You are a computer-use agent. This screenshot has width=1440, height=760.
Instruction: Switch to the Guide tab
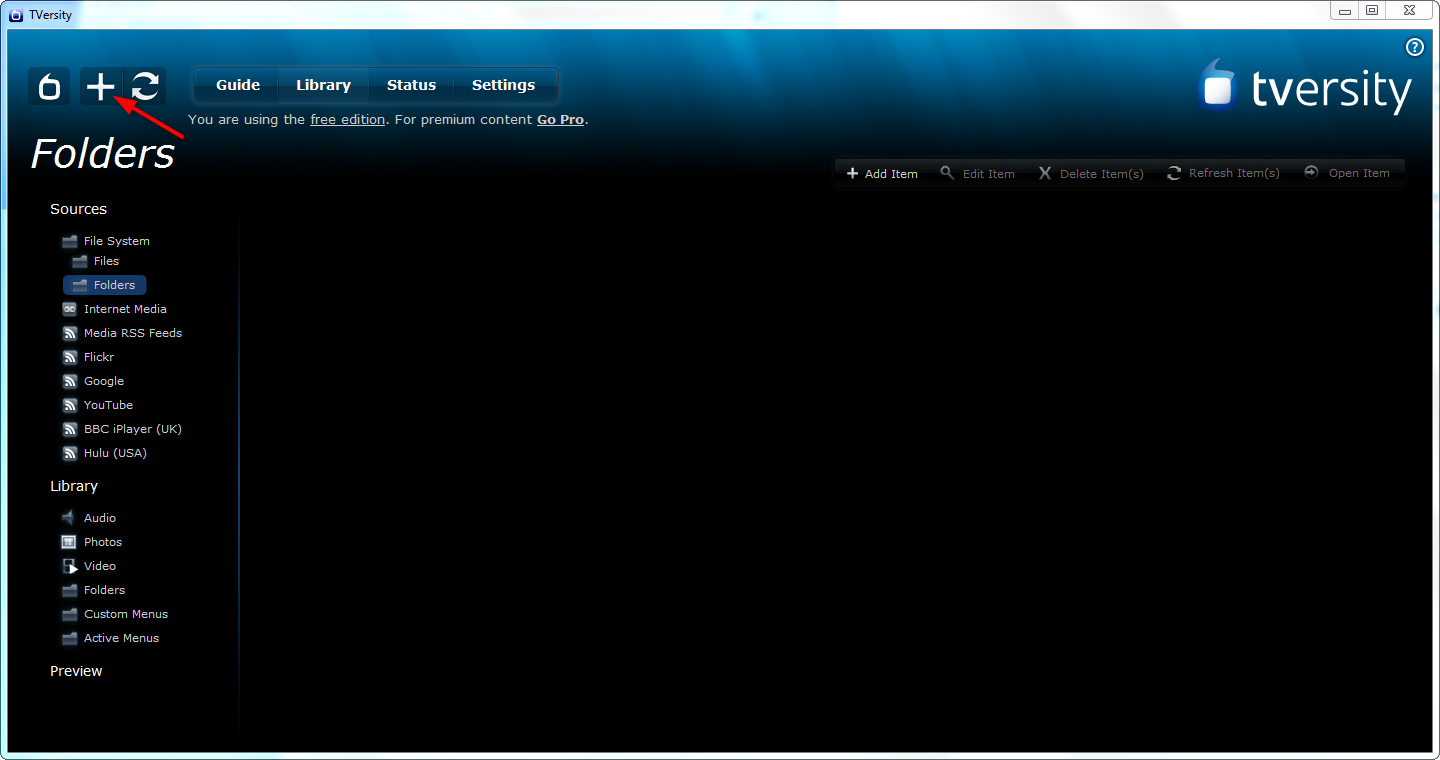coord(237,85)
